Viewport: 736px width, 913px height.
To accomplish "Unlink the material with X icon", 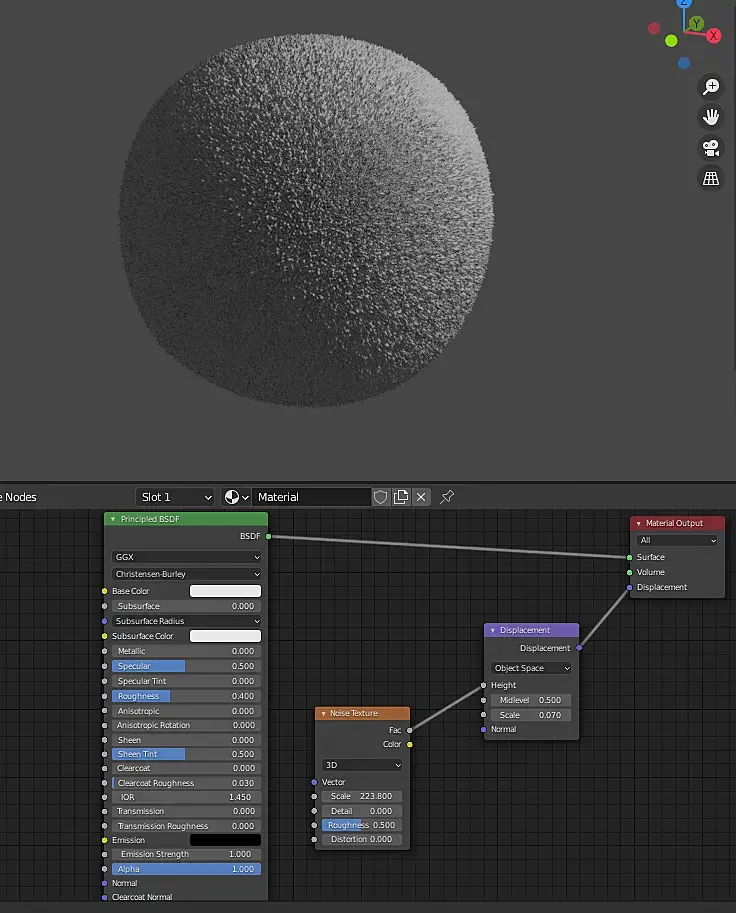I will [x=421, y=497].
